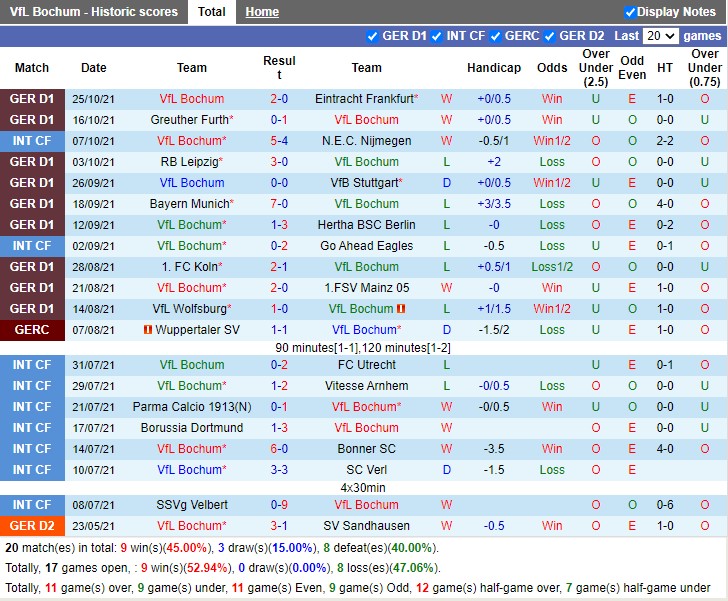Uncheck the GER D2 filter checkbox
Screen dimensions: 728x601
coord(549,36)
